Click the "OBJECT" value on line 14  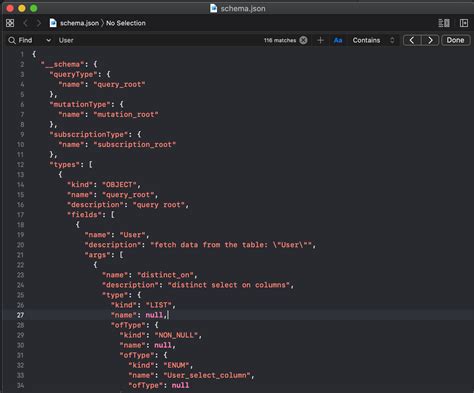coord(119,185)
